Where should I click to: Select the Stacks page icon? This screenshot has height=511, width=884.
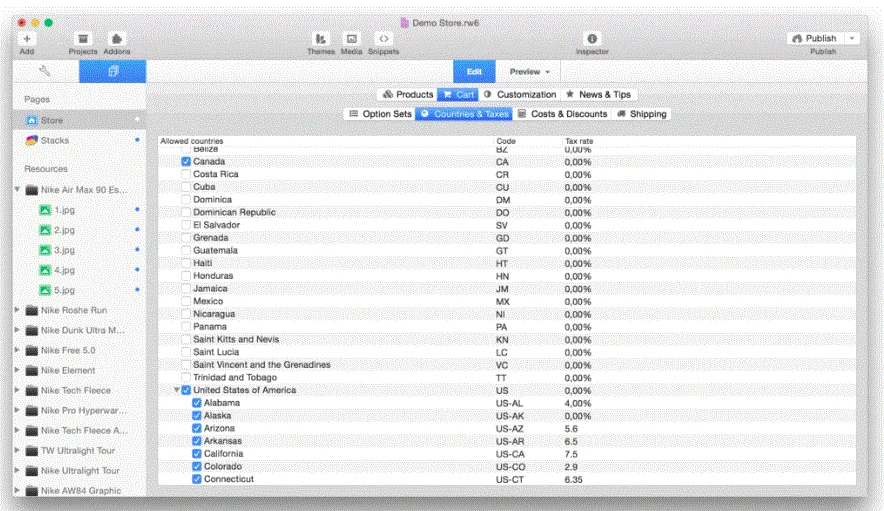pyautogui.click(x=32, y=140)
